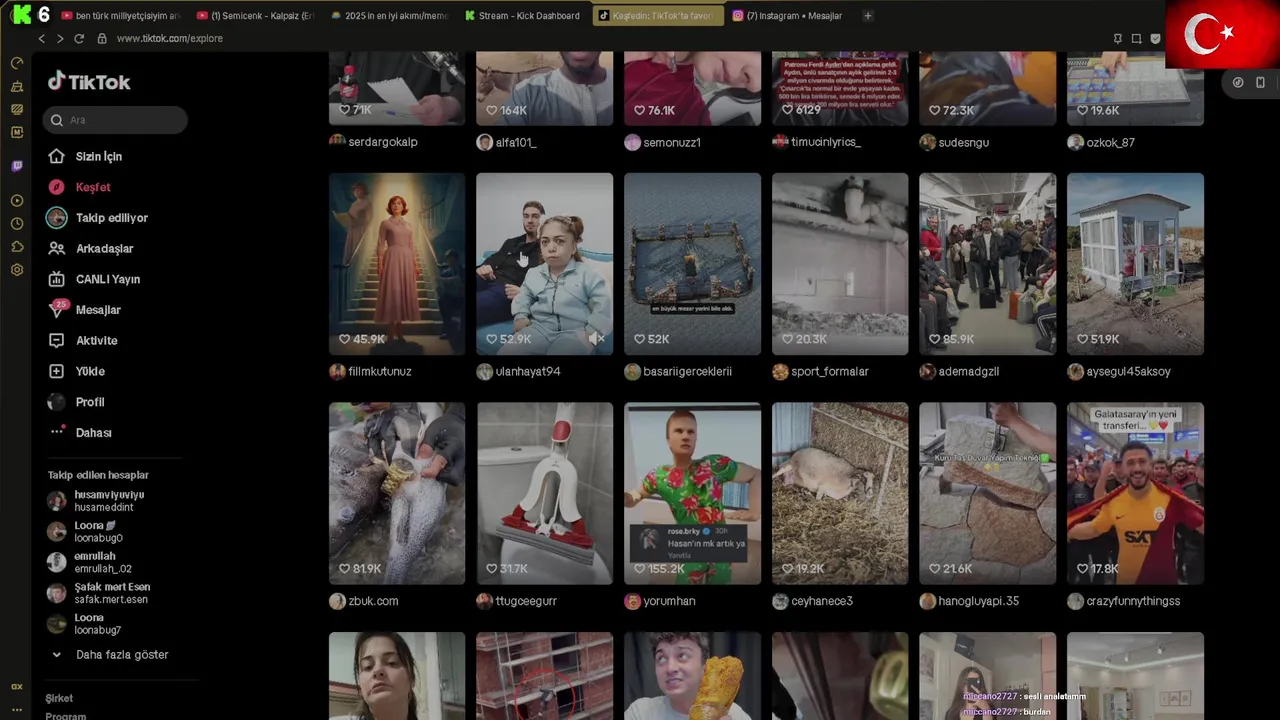Open CANLI Yayın section
This screenshot has height=720, width=1280.
click(x=107, y=279)
